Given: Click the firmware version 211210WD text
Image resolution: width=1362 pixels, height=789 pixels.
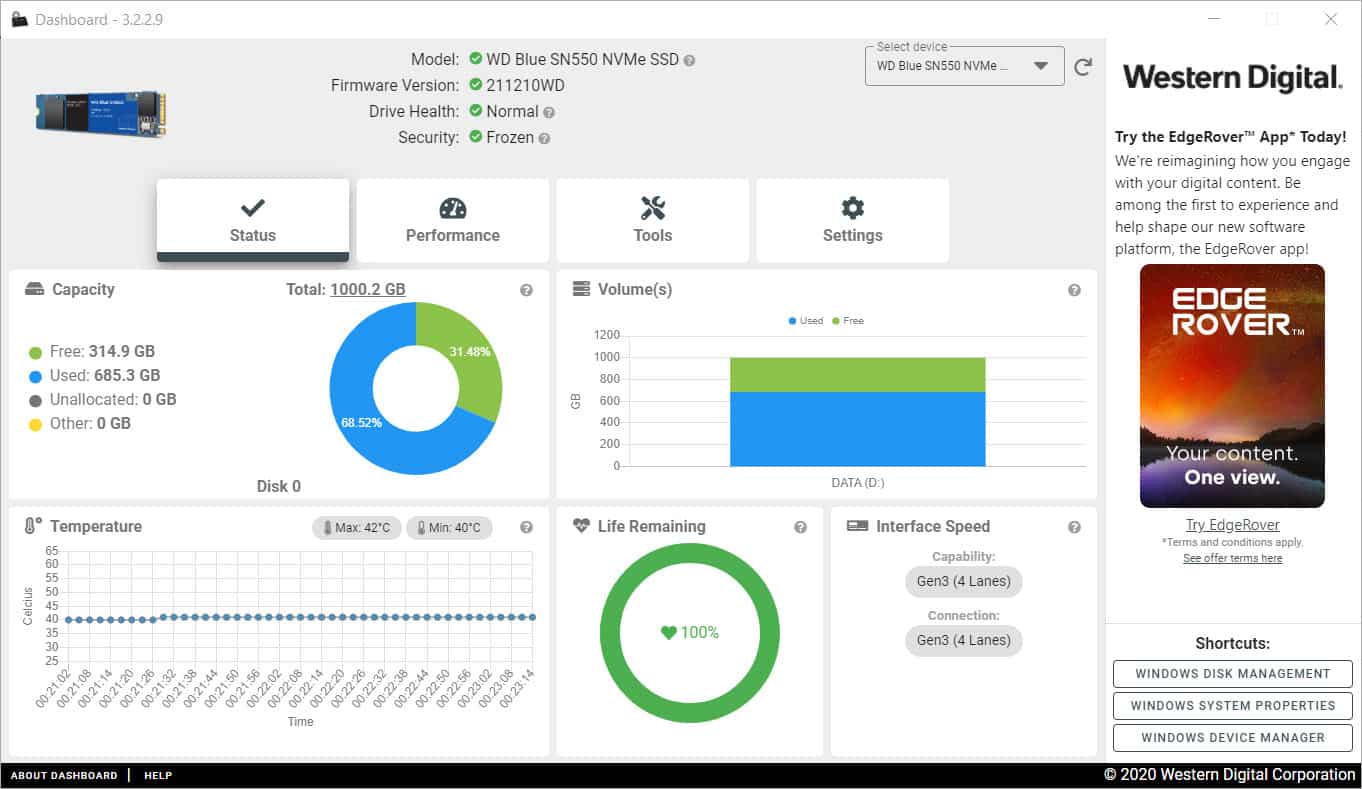Looking at the screenshot, I should pos(525,86).
